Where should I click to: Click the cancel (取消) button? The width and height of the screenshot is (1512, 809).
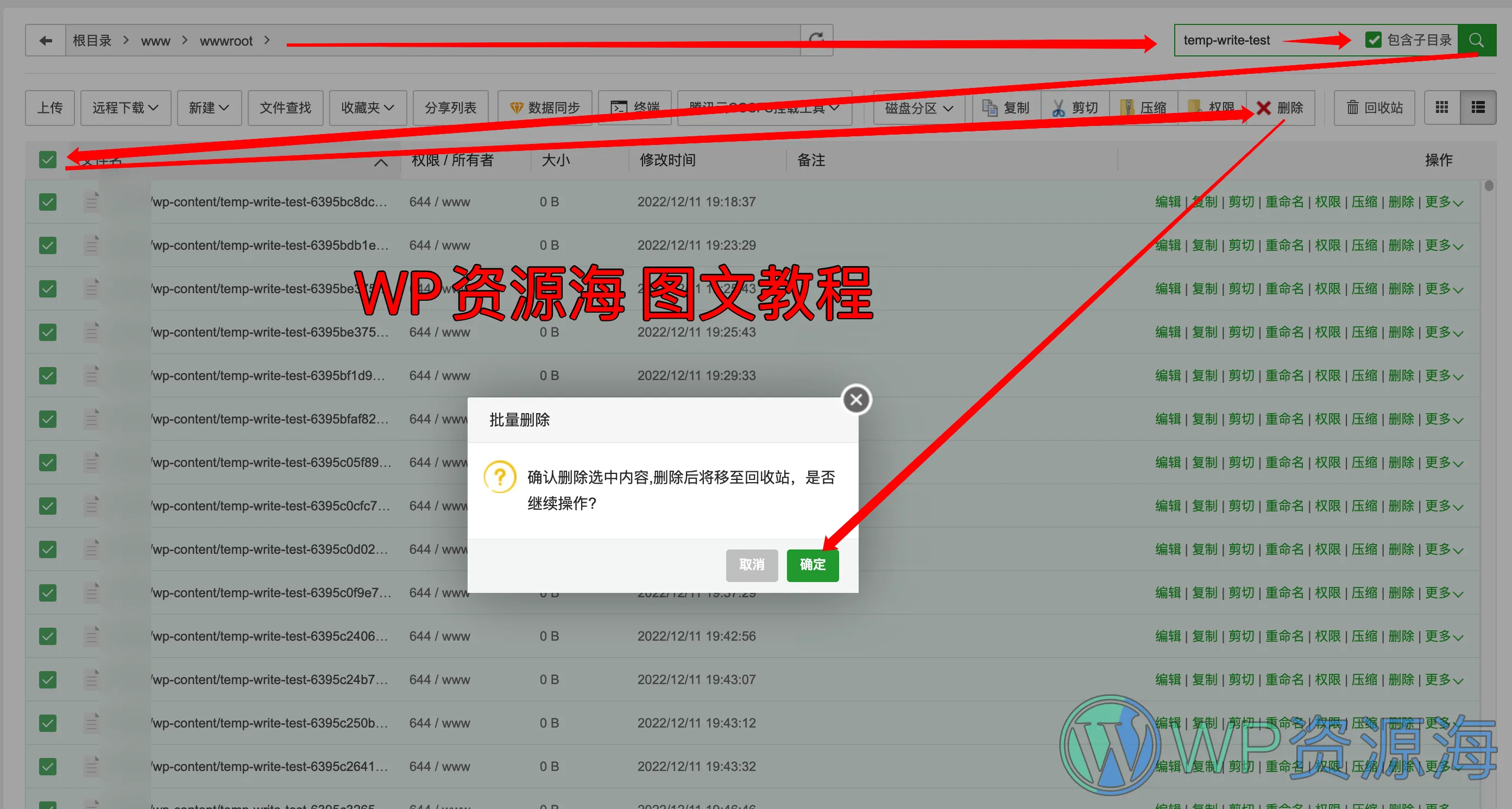[x=751, y=565]
